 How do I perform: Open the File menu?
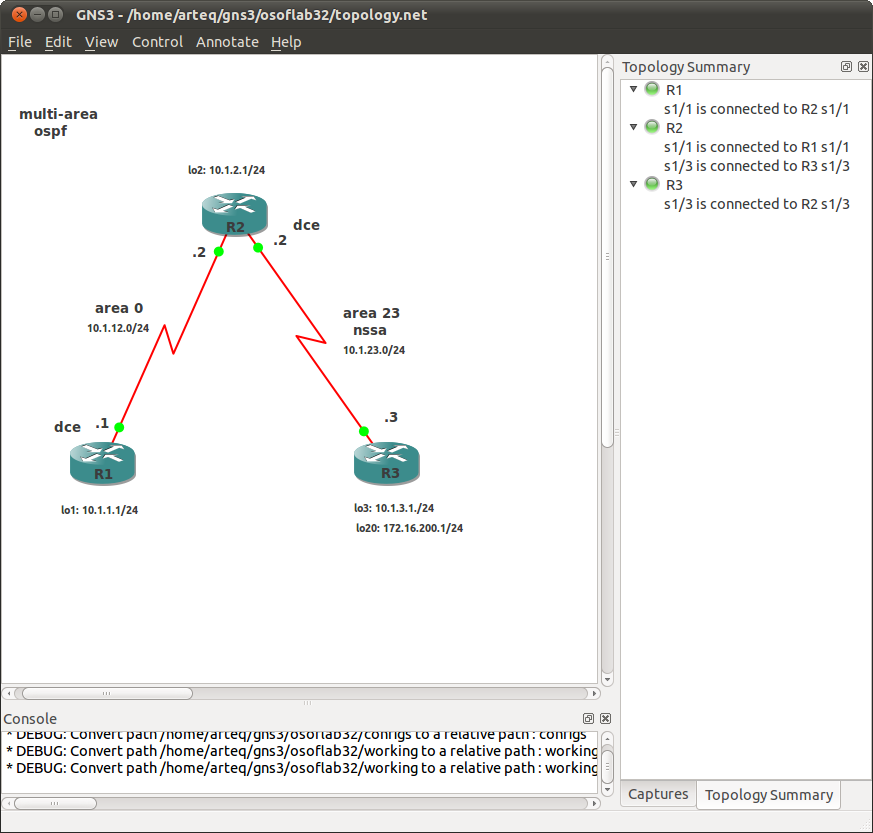19,42
